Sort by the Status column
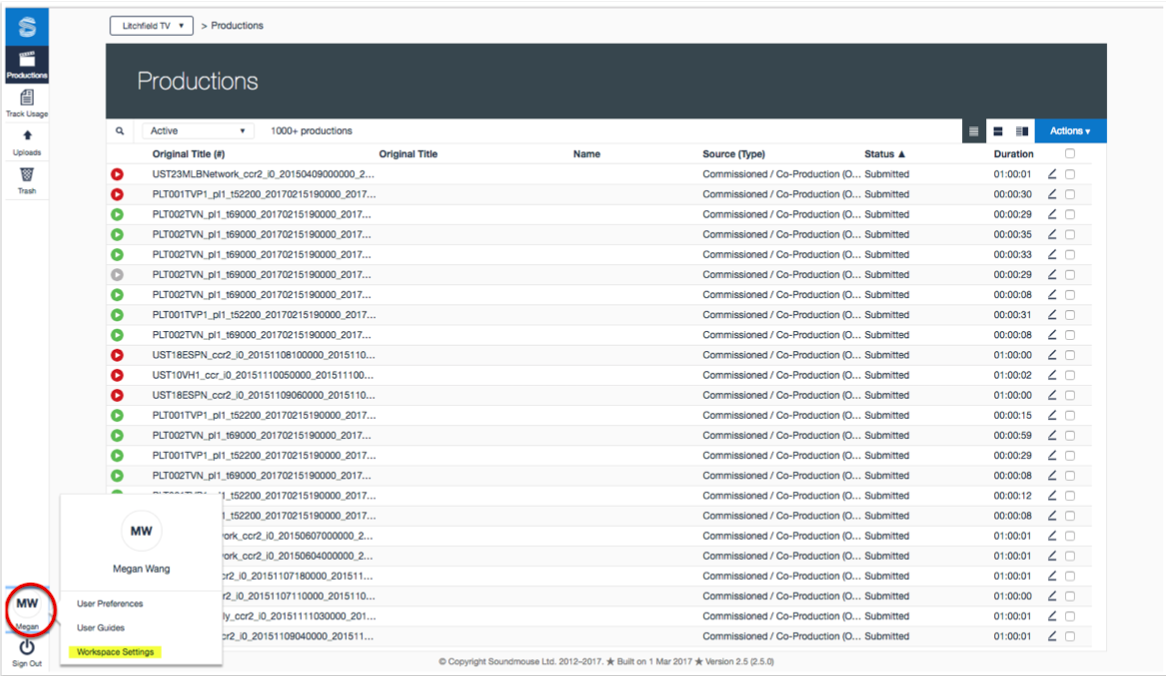Viewport: 1166px width, 676px height. coord(885,154)
